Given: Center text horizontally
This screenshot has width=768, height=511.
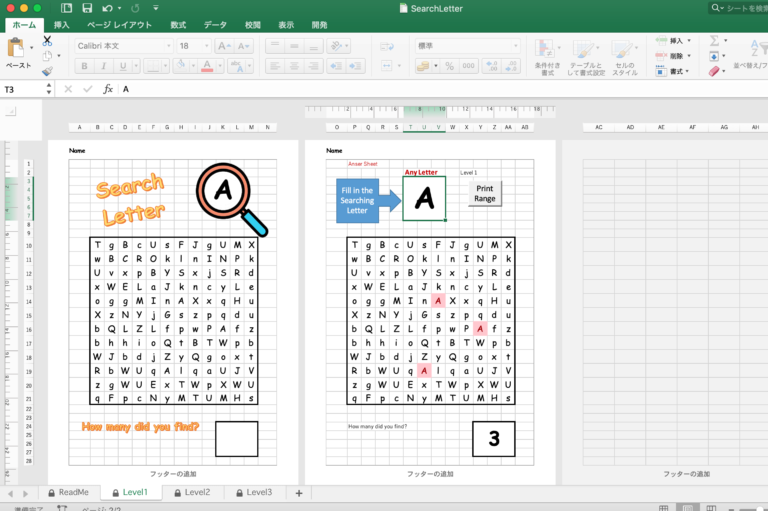Looking at the screenshot, I should coord(294,66).
